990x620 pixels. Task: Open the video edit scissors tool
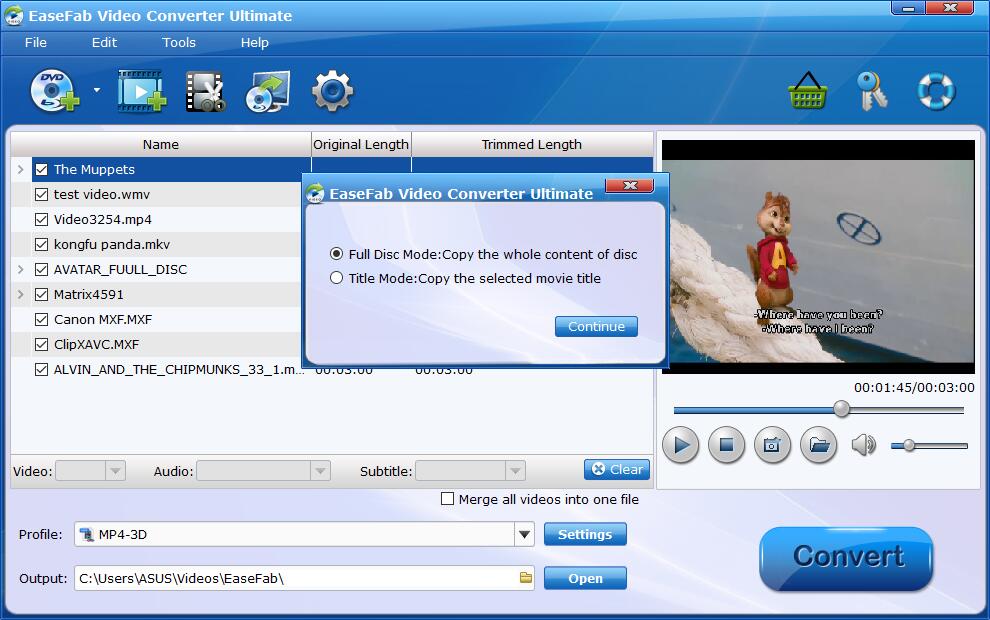pyautogui.click(x=205, y=91)
